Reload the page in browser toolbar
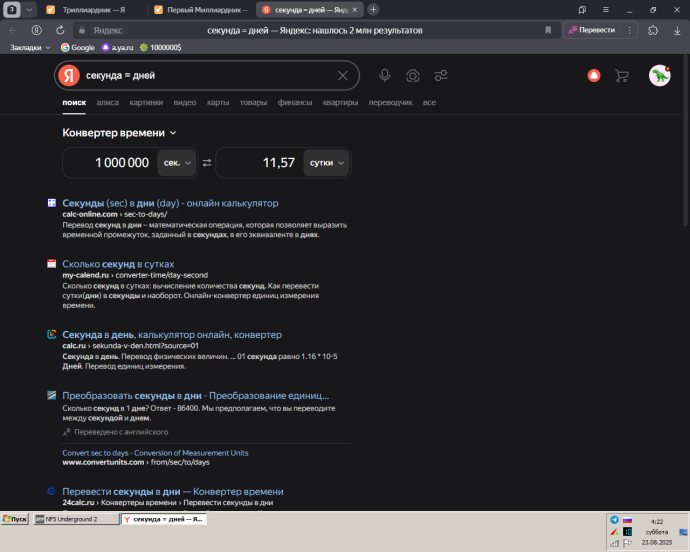690x552 pixels. tap(60, 30)
